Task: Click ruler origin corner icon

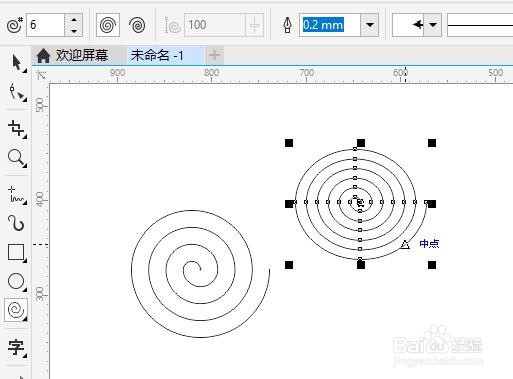Action: click(41, 75)
